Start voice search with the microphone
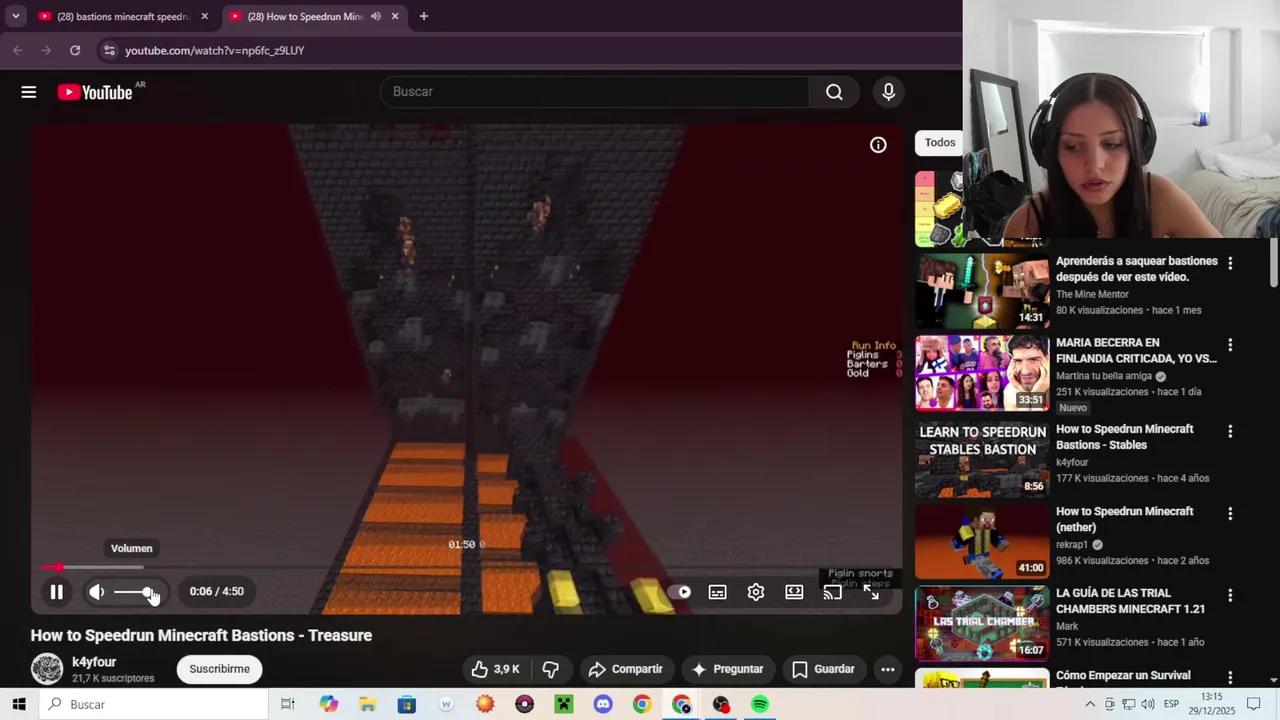 (888, 92)
